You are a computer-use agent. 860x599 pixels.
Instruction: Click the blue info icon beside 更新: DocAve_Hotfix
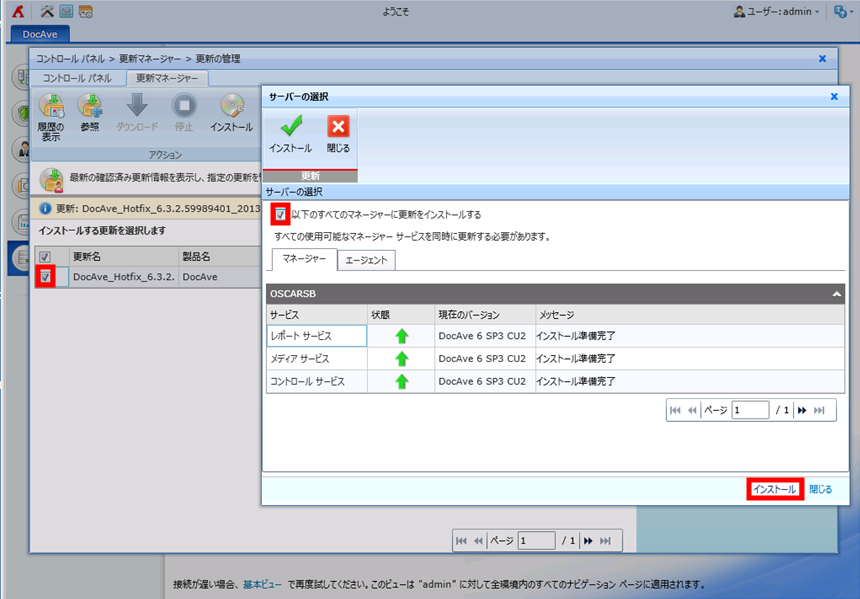coord(46,208)
